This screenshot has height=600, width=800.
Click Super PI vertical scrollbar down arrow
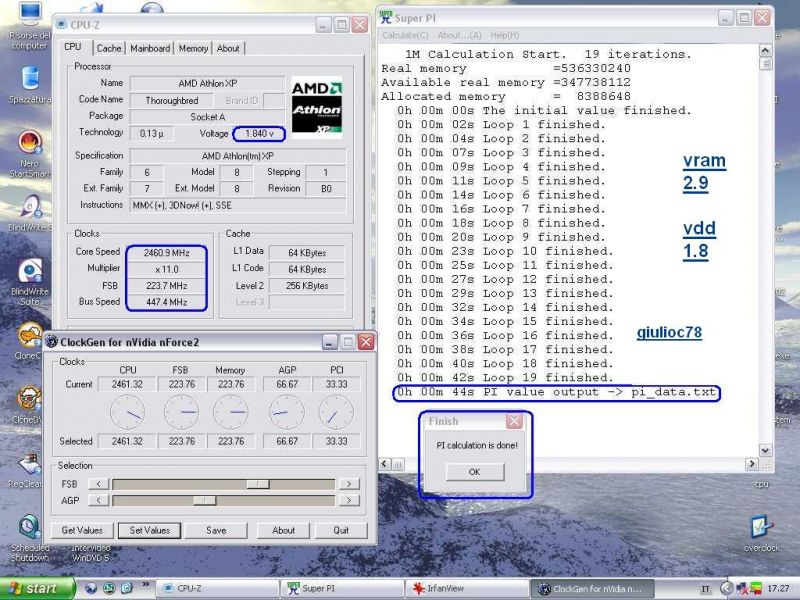pyautogui.click(x=765, y=451)
